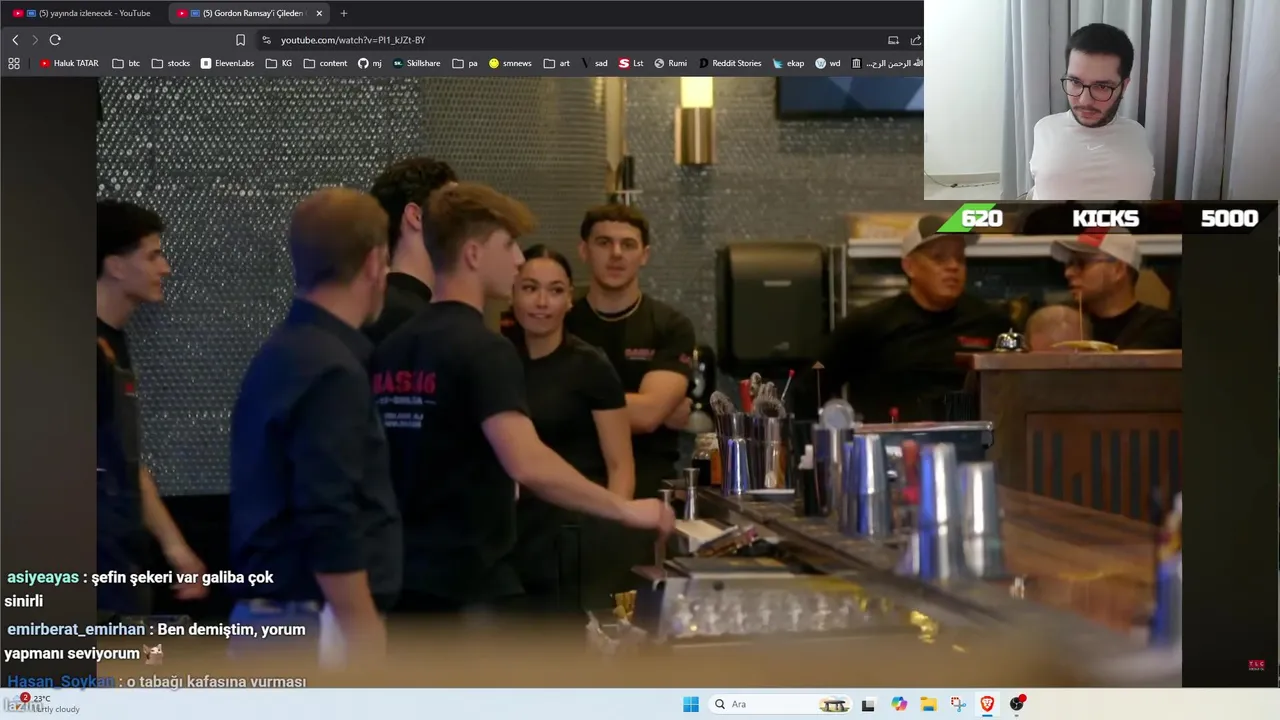Viewport: 1280px width, 720px height.
Task: Click the chat username emirberat_emirhan
Action: tap(76, 629)
